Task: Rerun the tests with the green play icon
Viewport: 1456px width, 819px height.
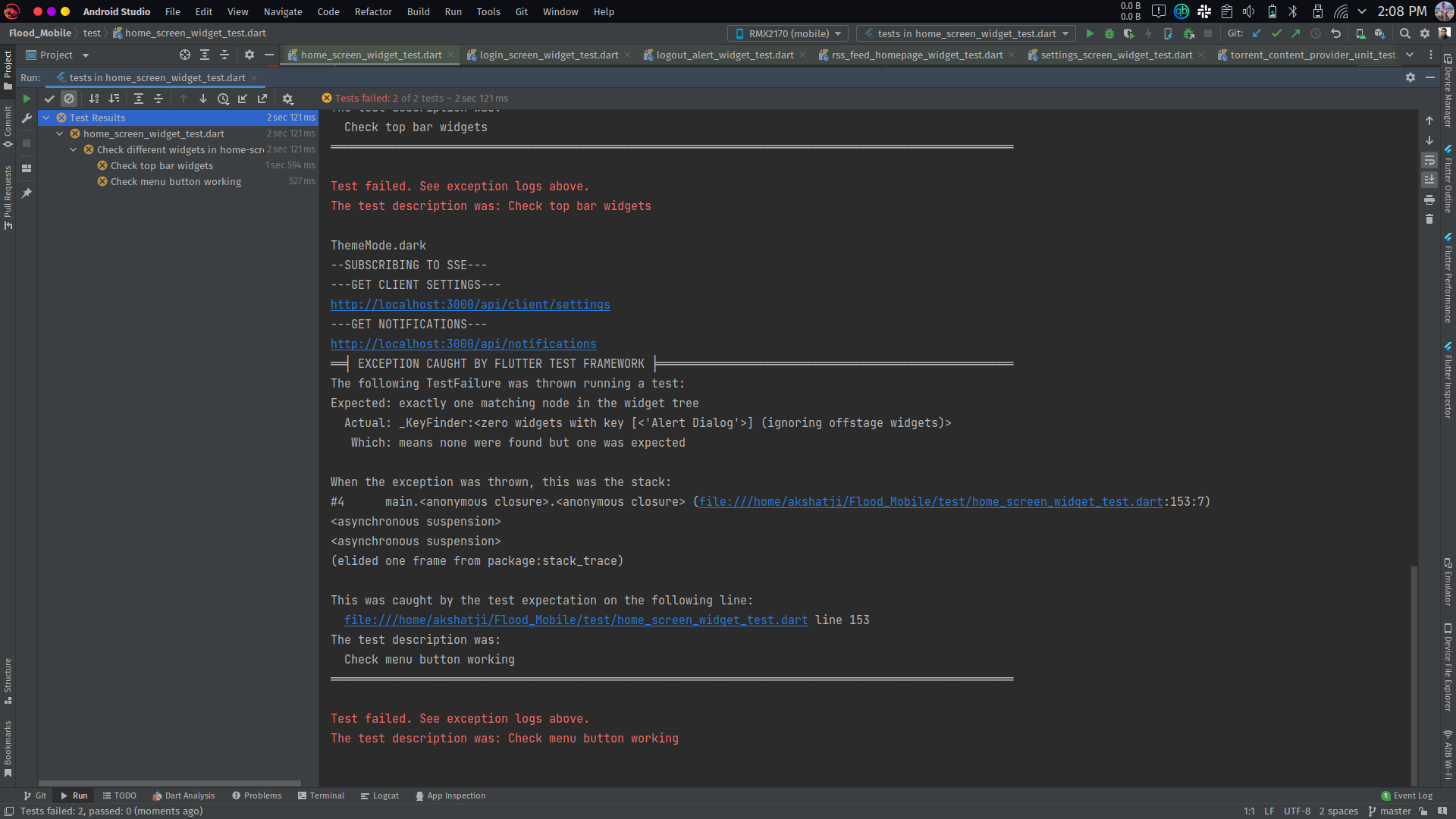Action: pos(27,99)
